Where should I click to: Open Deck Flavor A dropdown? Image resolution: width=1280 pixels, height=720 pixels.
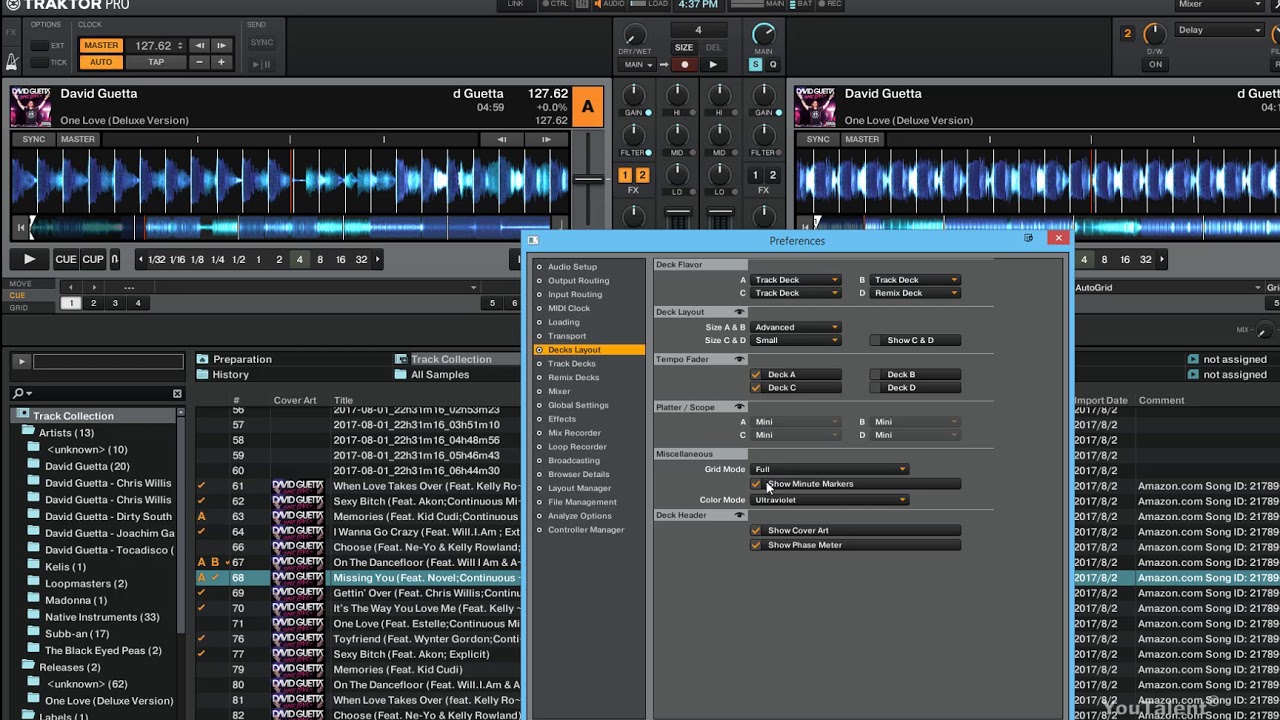795,280
